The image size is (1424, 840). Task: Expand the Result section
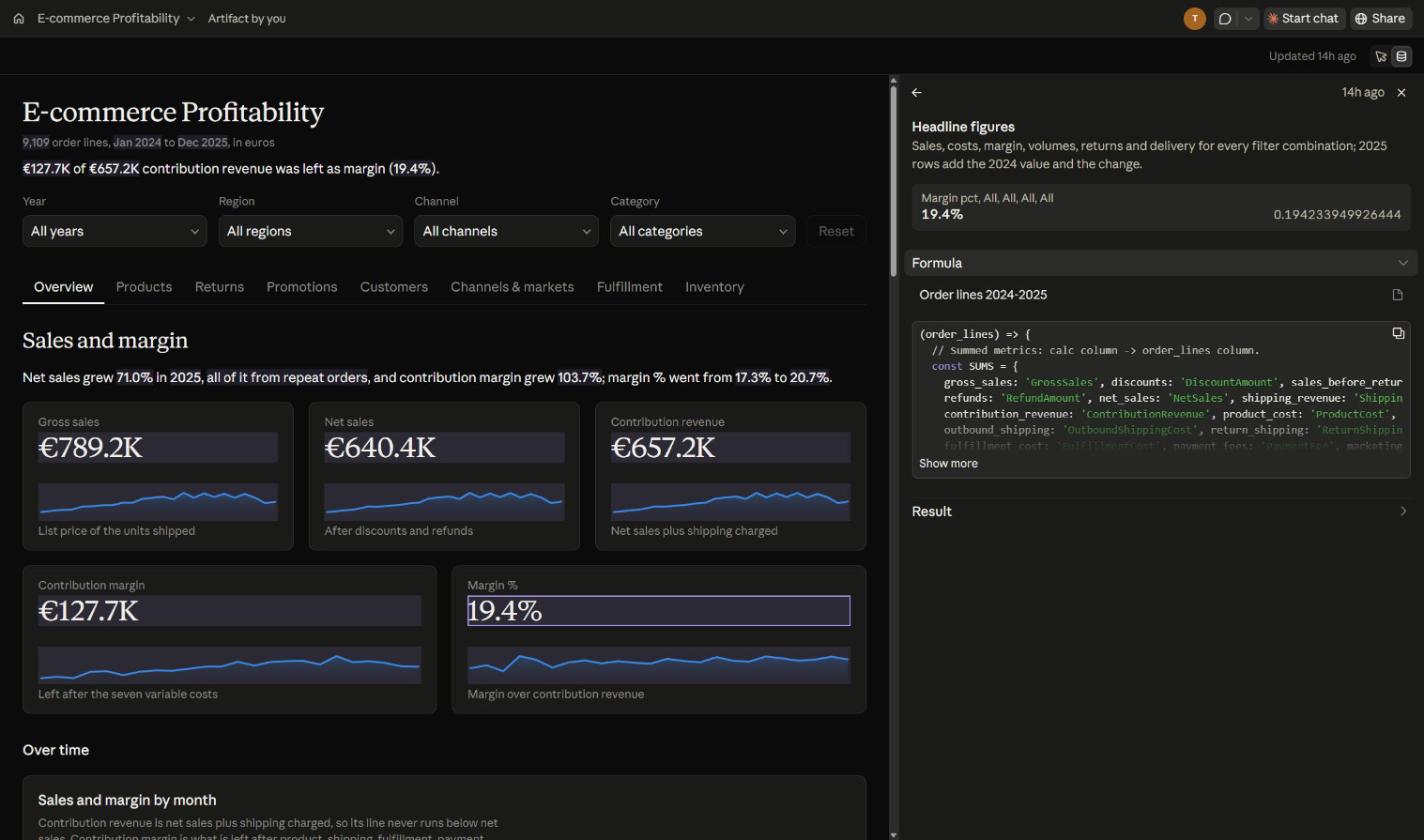tap(1161, 511)
